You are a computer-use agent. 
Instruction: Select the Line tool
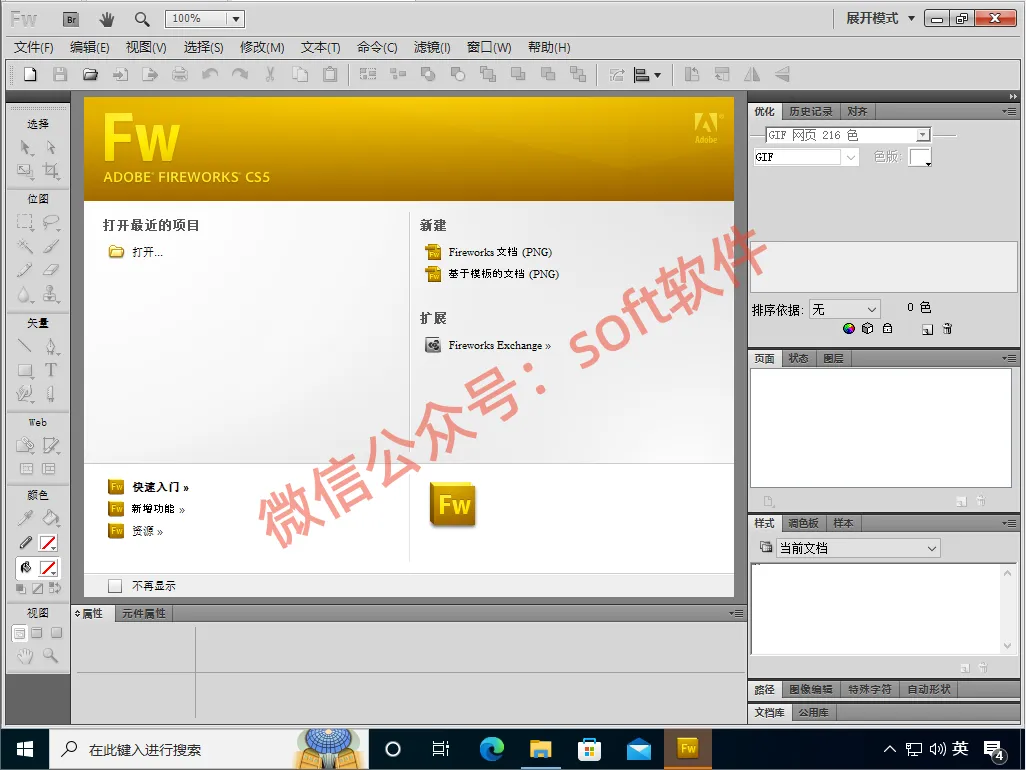point(25,346)
